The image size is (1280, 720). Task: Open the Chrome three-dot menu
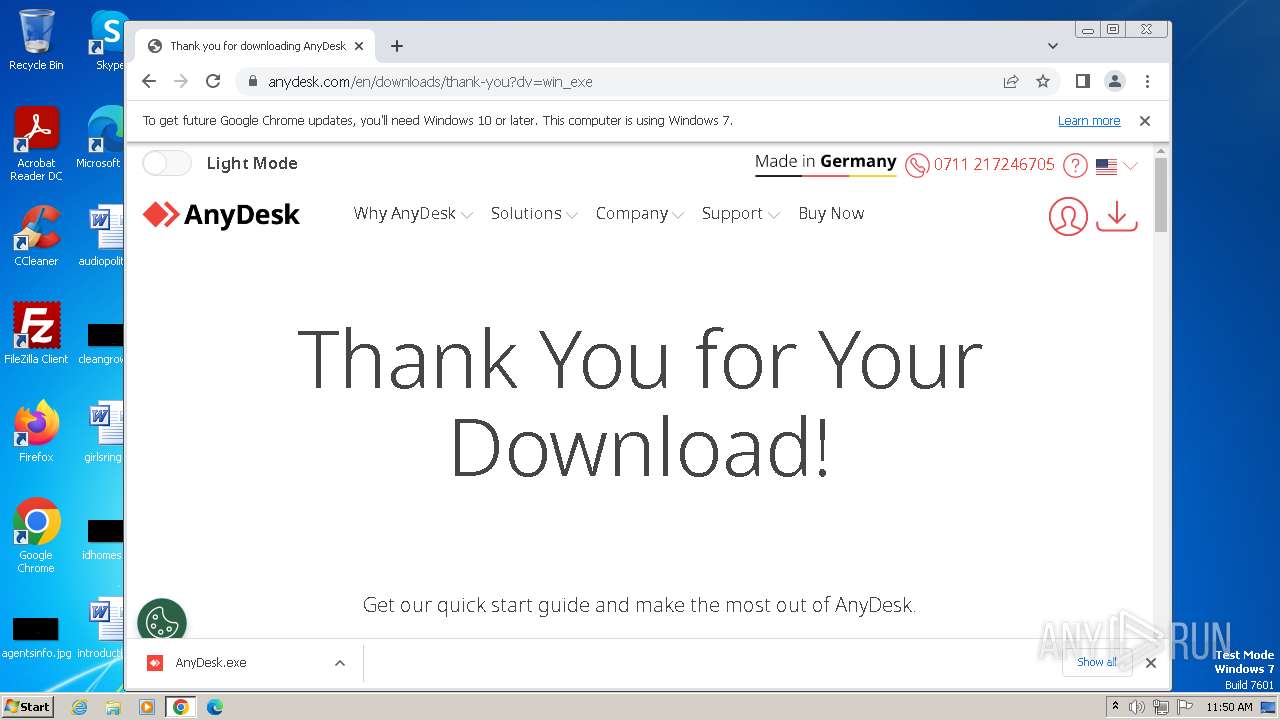[1147, 82]
